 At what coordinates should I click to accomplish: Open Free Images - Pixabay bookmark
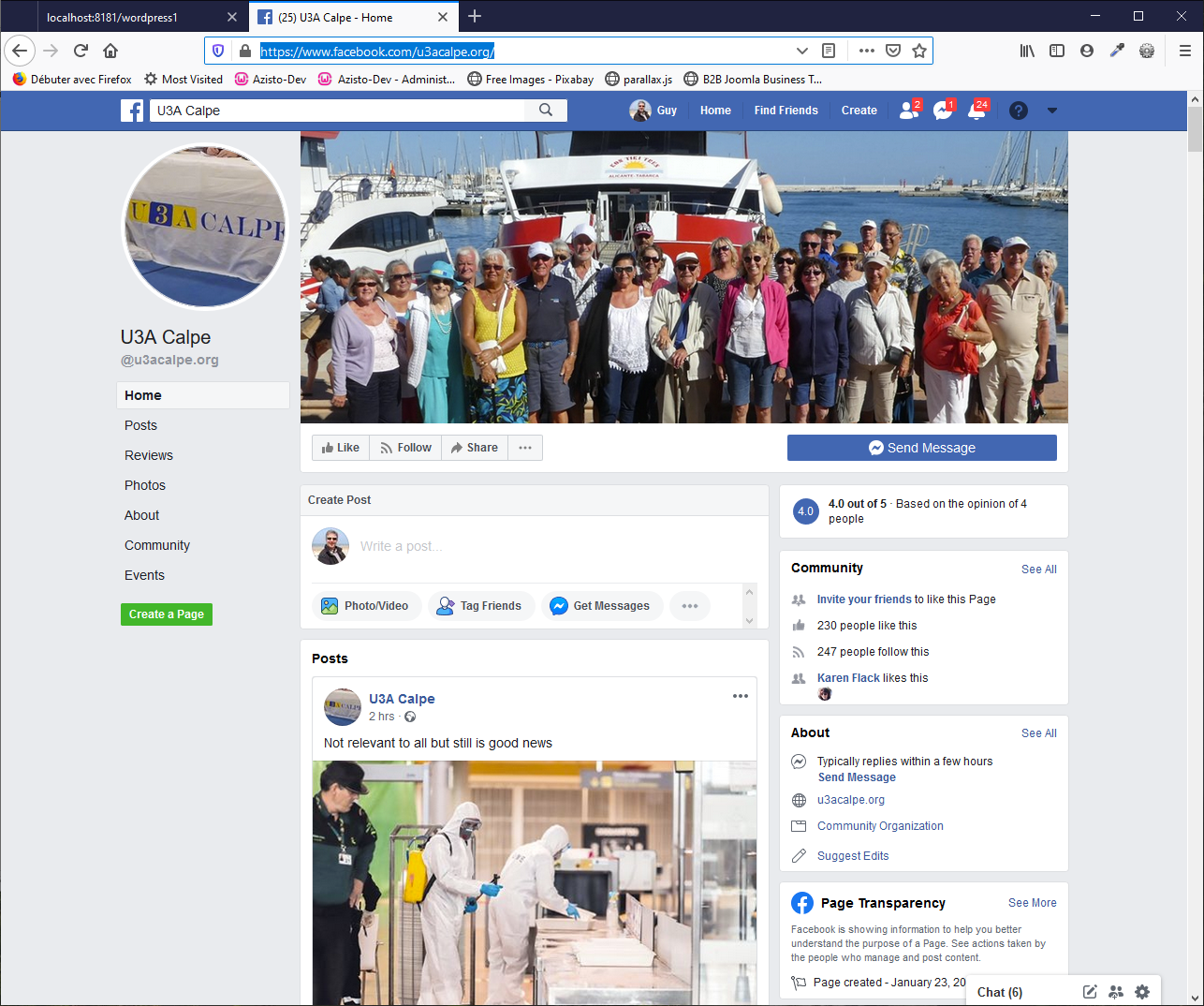point(530,80)
